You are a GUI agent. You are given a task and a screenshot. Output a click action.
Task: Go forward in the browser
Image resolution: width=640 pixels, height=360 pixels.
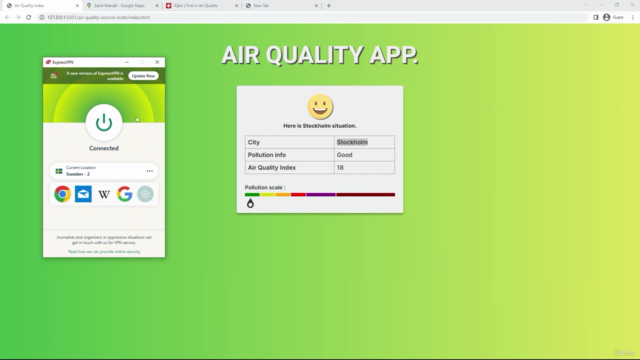(18, 17)
